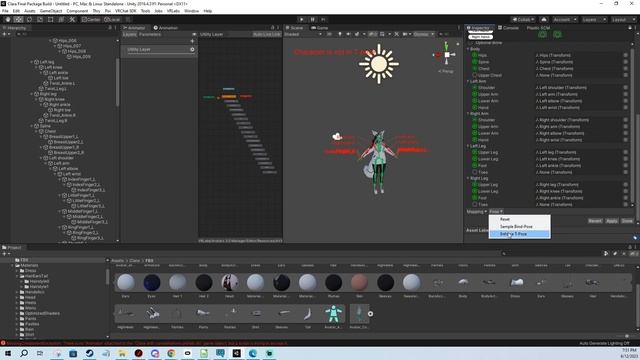Click the Pause button
The height and width of the screenshot is (360, 640).
pos(313,19)
